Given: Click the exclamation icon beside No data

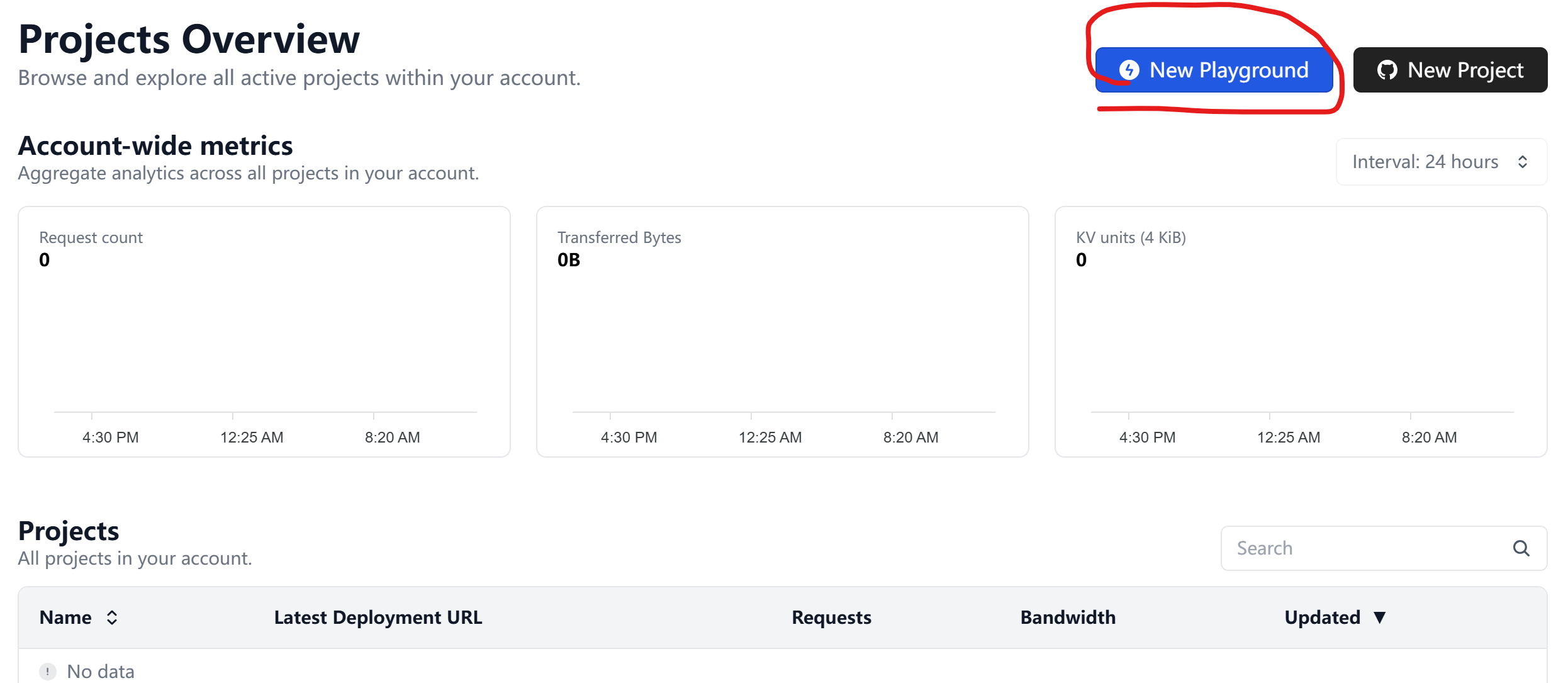Looking at the screenshot, I should [47, 672].
